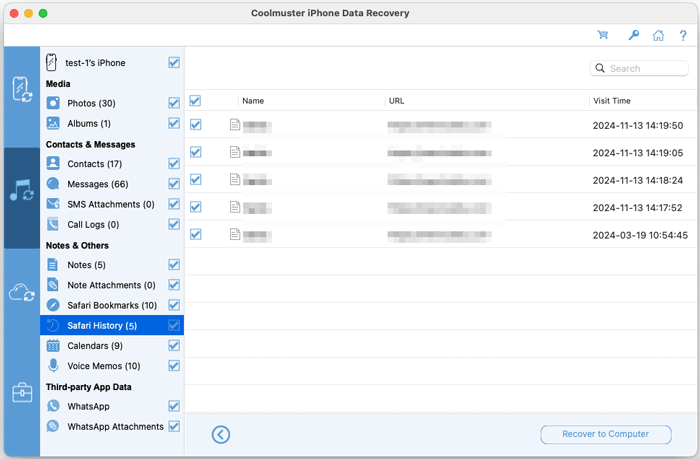Click the back arrow circle button
The height and width of the screenshot is (459, 700).
[x=221, y=434]
